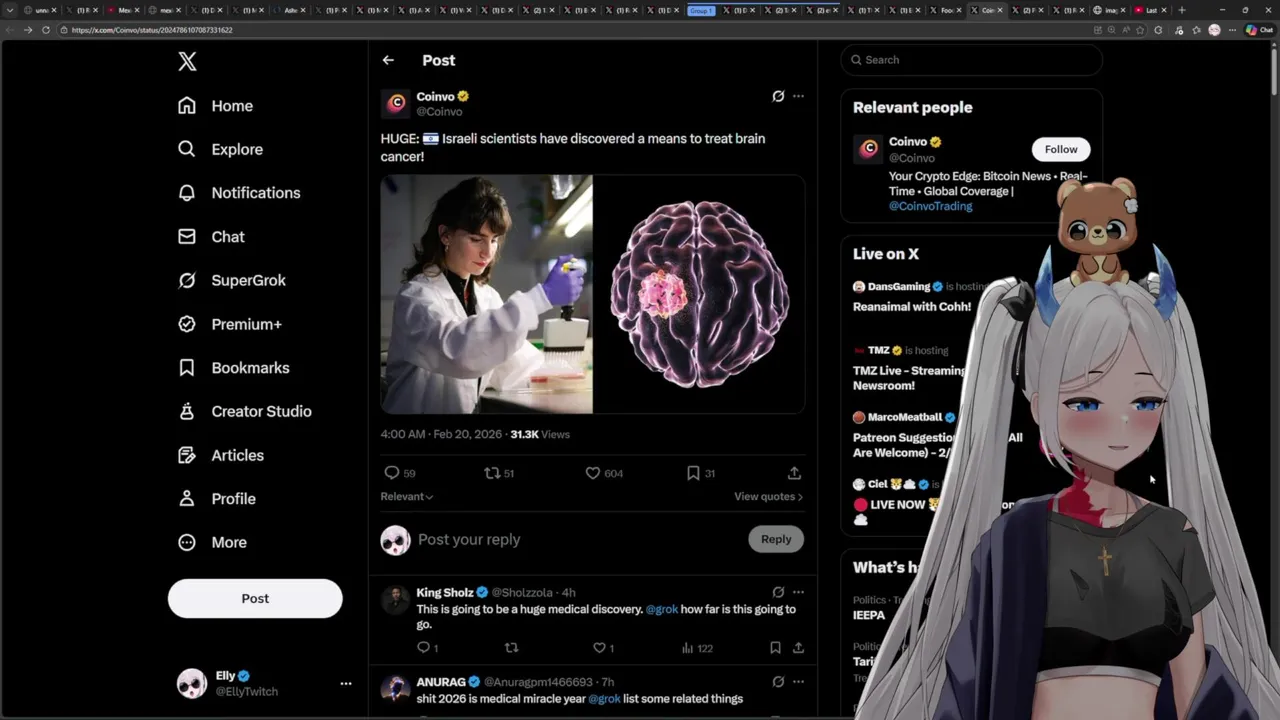
Task: Open the scientist photo in post
Action: click(x=486, y=294)
